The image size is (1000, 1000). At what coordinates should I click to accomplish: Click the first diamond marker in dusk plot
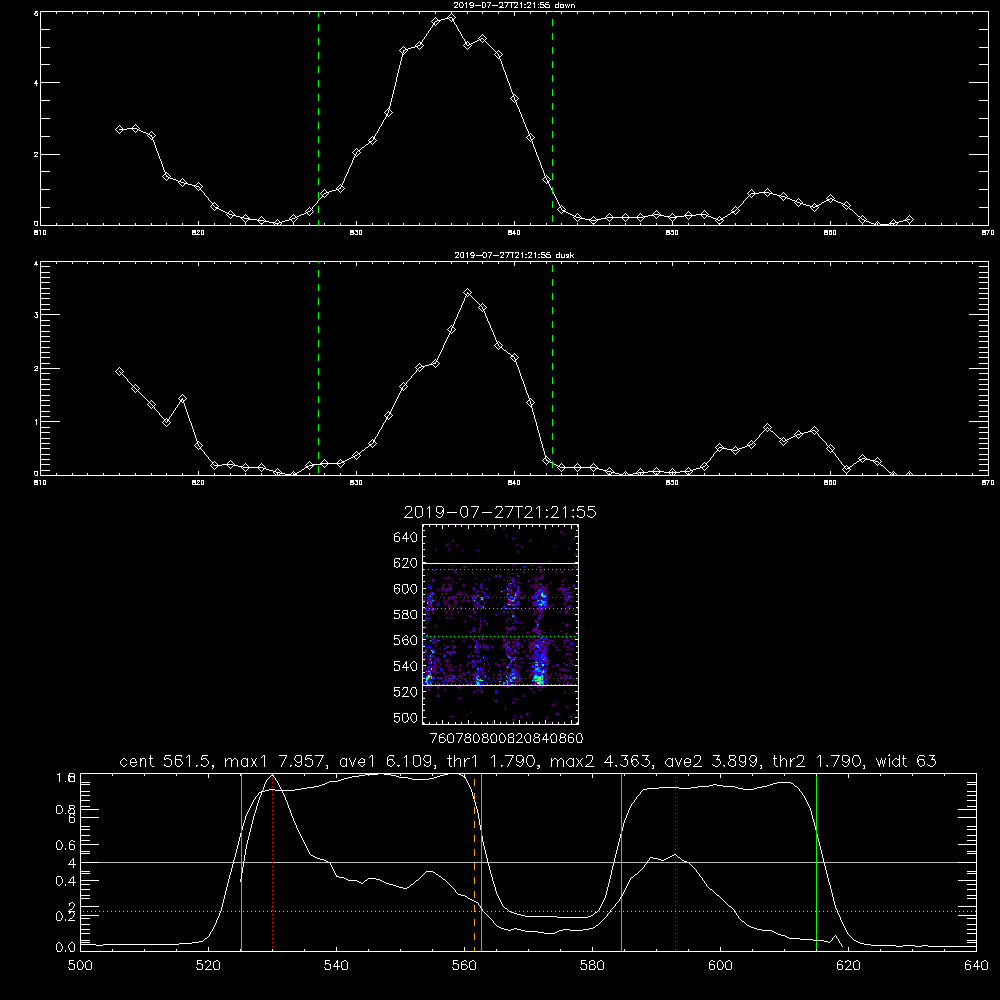119,371
